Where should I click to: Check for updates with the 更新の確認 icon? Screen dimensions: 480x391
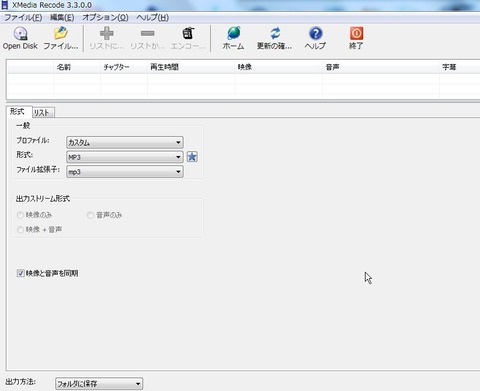tap(275, 33)
